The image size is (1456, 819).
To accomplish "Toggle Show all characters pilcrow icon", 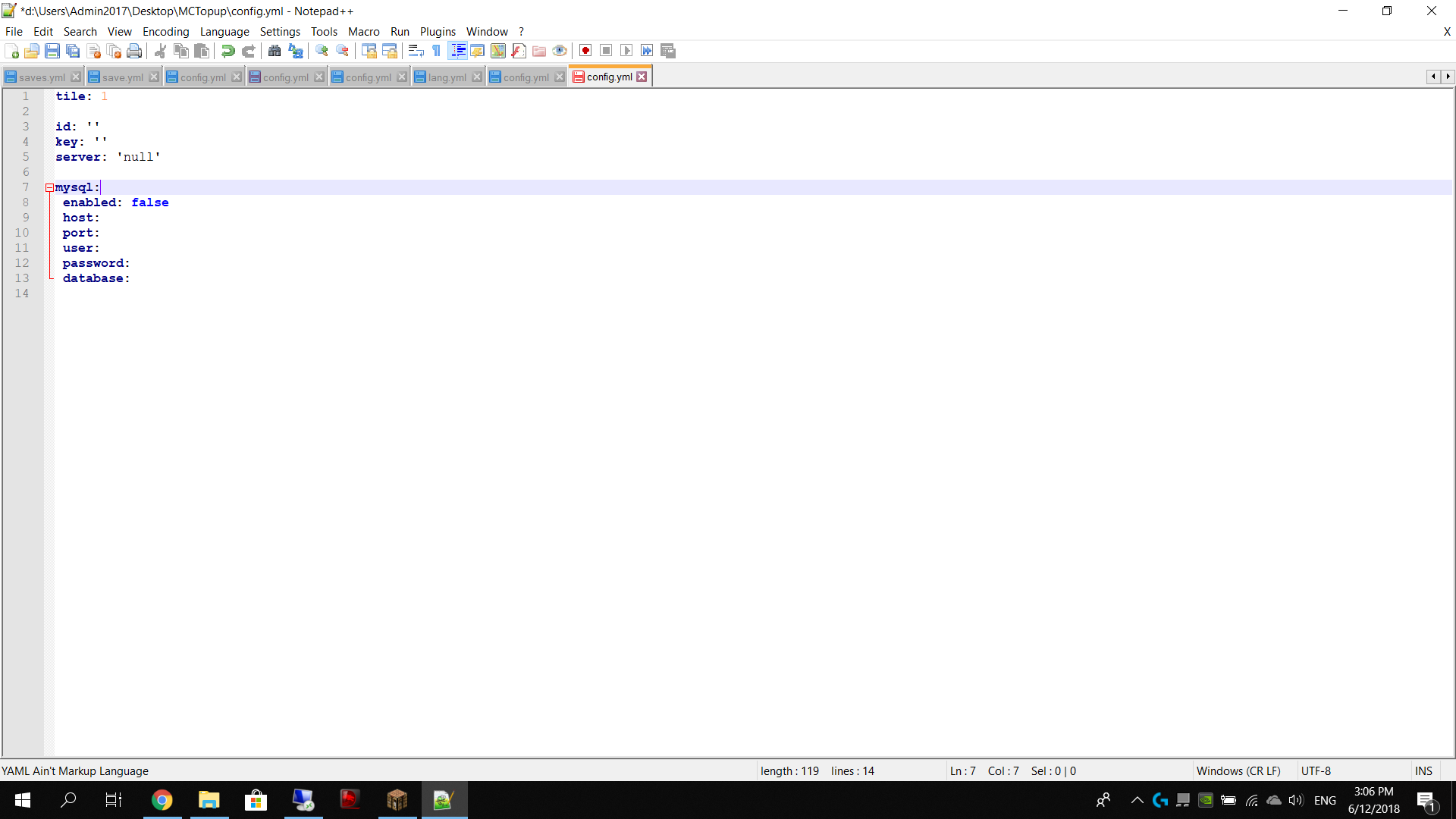I will pyautogui.click(x=436, y=51).
